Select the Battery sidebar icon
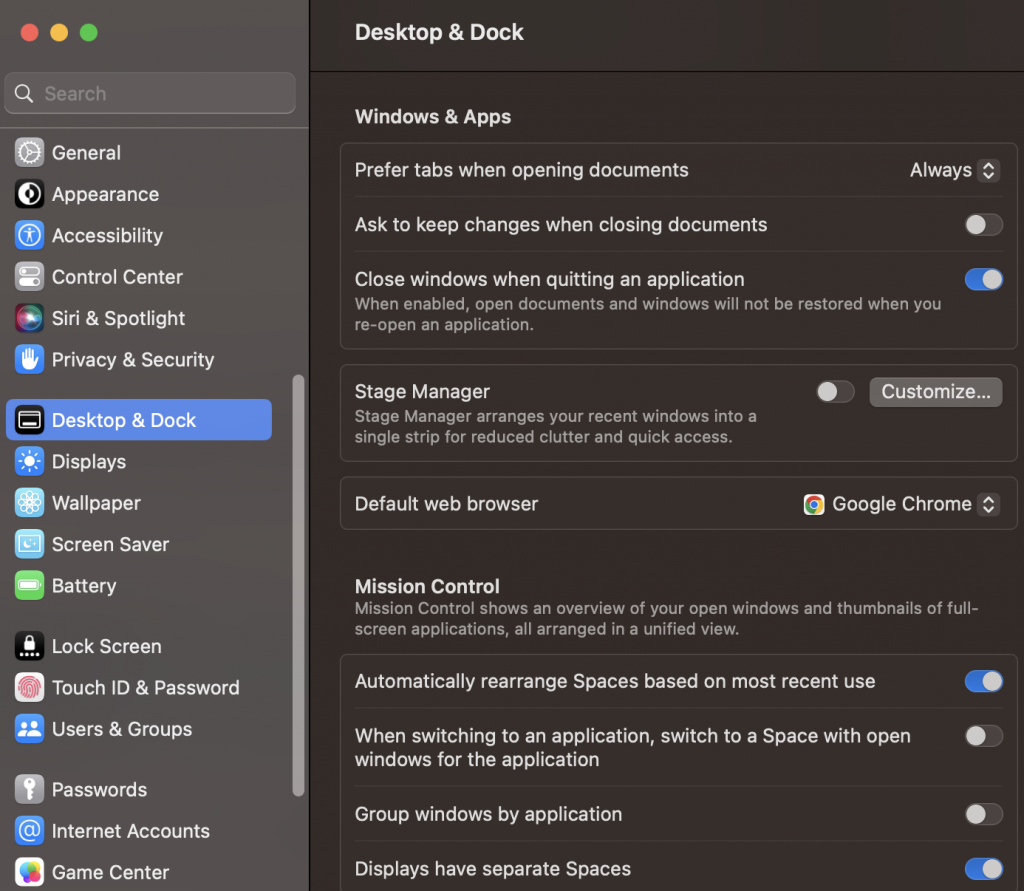This screenshot has height=891, width=1024. tap(27, 586)
